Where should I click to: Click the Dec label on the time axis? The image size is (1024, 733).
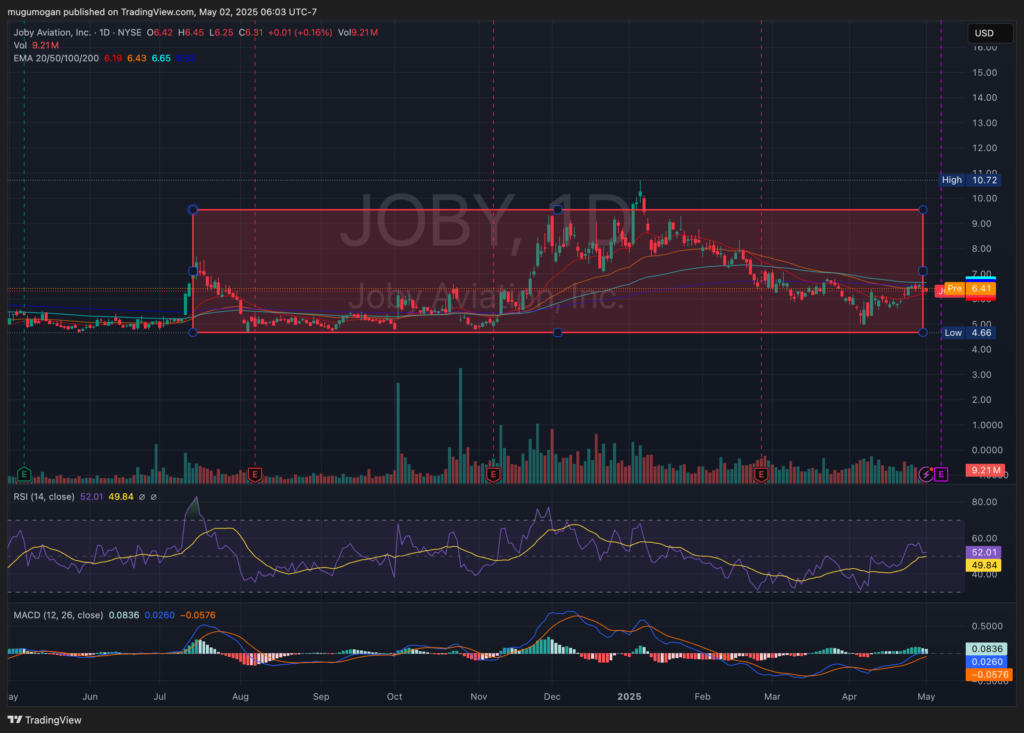[552, 697]
